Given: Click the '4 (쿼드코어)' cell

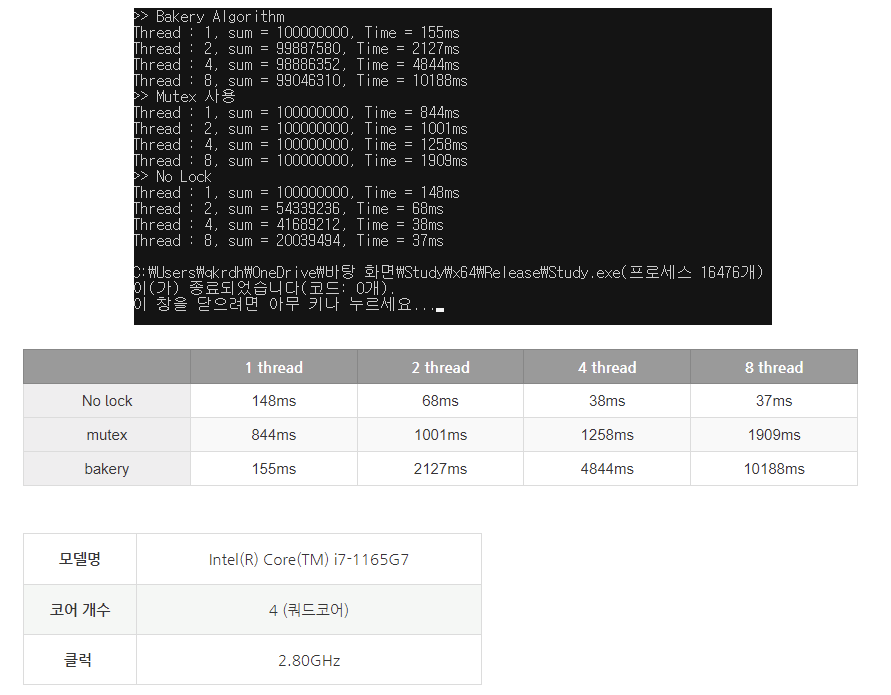Looking at the screenshot, I should (x=309, y=610).
